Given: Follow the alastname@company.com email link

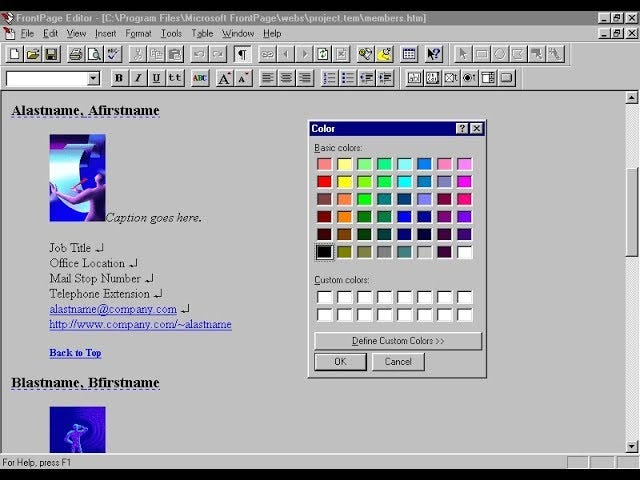Looking at the screenshot, I should click(113, 309).
